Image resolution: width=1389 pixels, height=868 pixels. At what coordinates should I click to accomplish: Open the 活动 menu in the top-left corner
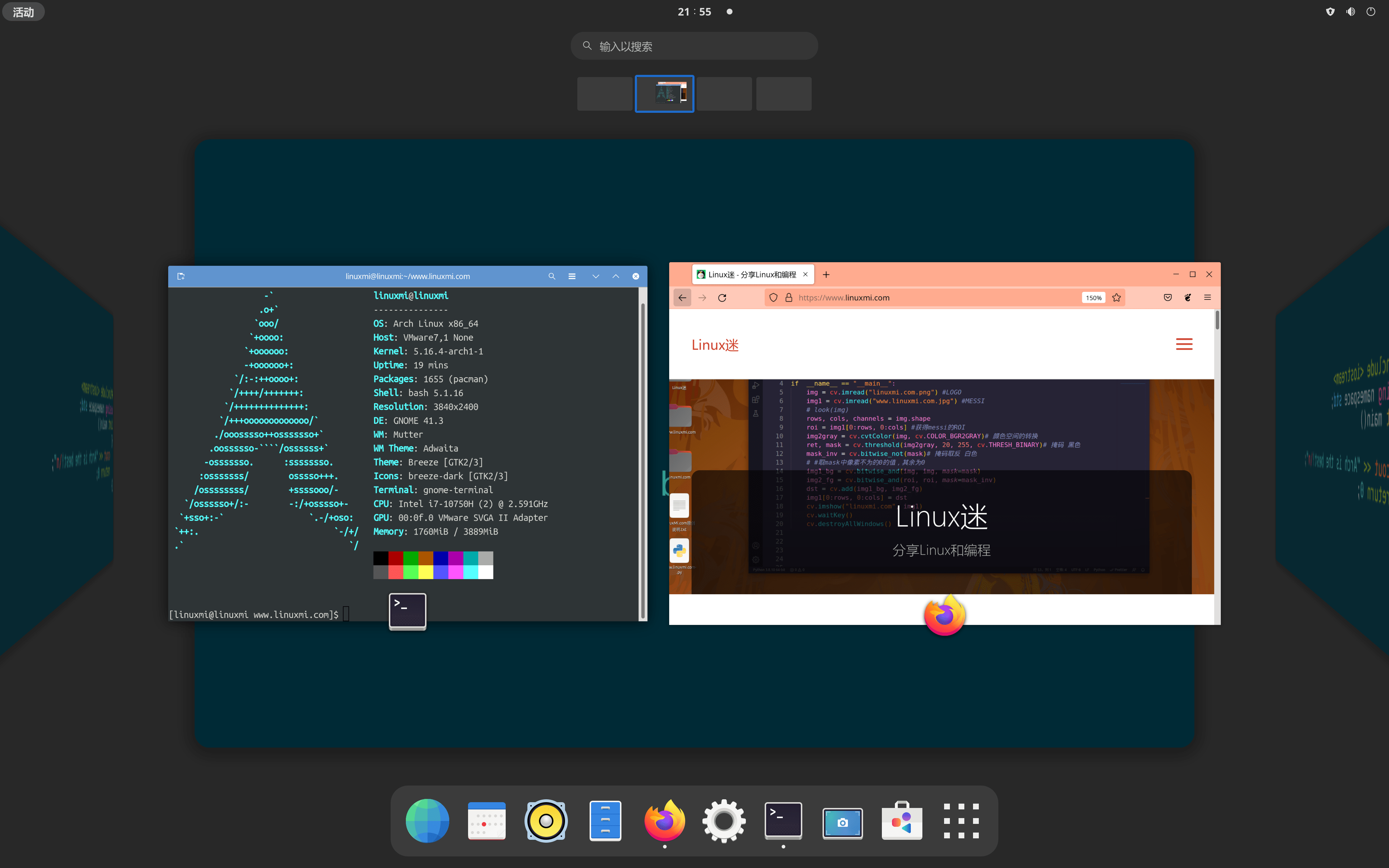pyautogui.click(x=24, y=11)
